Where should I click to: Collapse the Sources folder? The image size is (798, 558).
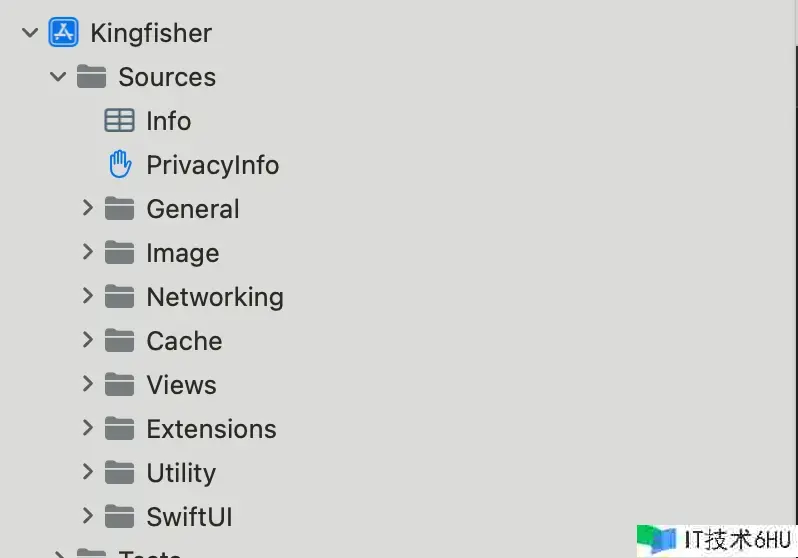tap(58, 77)
